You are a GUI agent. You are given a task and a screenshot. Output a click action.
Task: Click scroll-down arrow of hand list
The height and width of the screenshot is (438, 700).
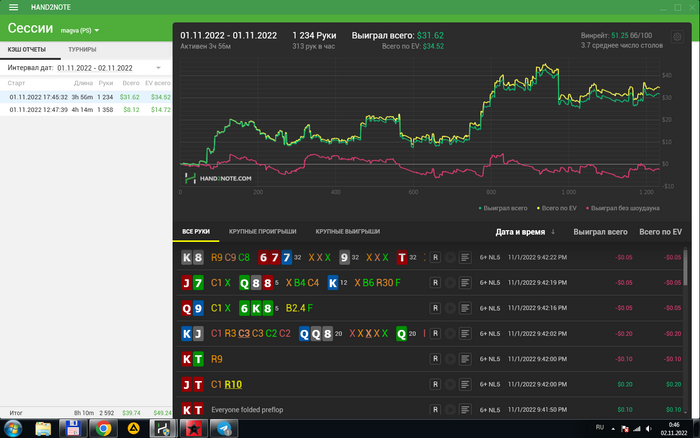[686, 415]
